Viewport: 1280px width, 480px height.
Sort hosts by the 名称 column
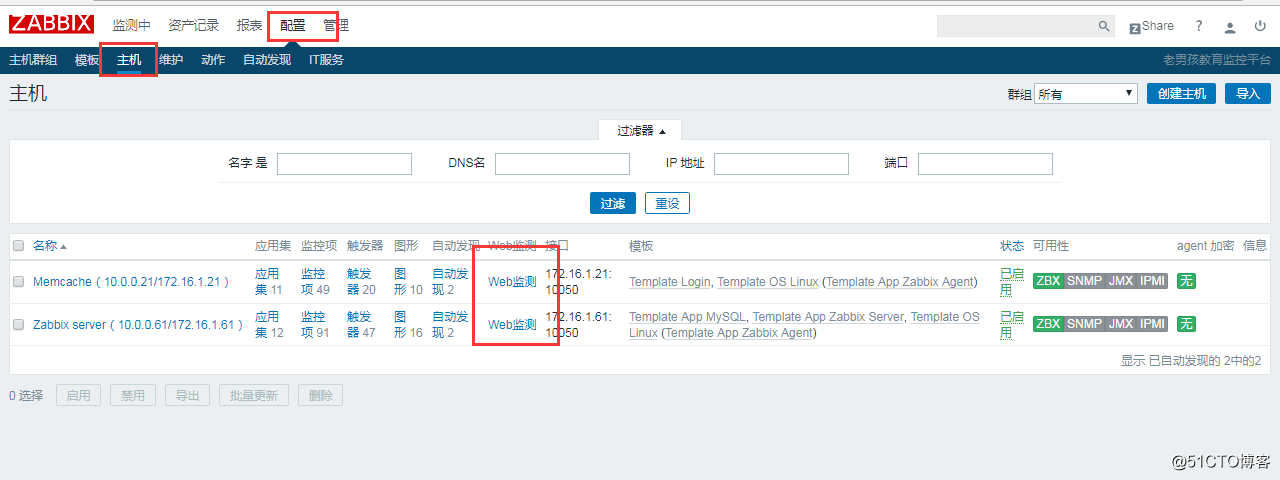tap(50, 246)
